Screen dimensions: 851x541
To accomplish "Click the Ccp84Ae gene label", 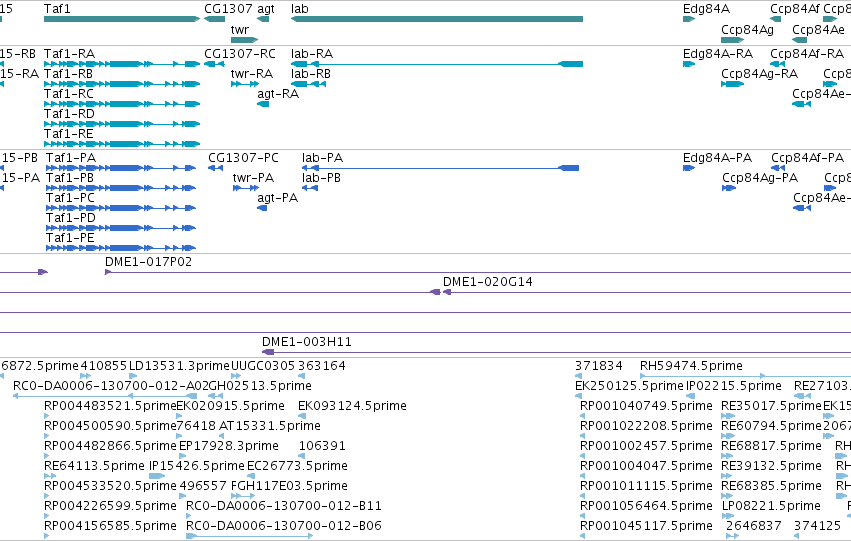I will coord(818,30).
